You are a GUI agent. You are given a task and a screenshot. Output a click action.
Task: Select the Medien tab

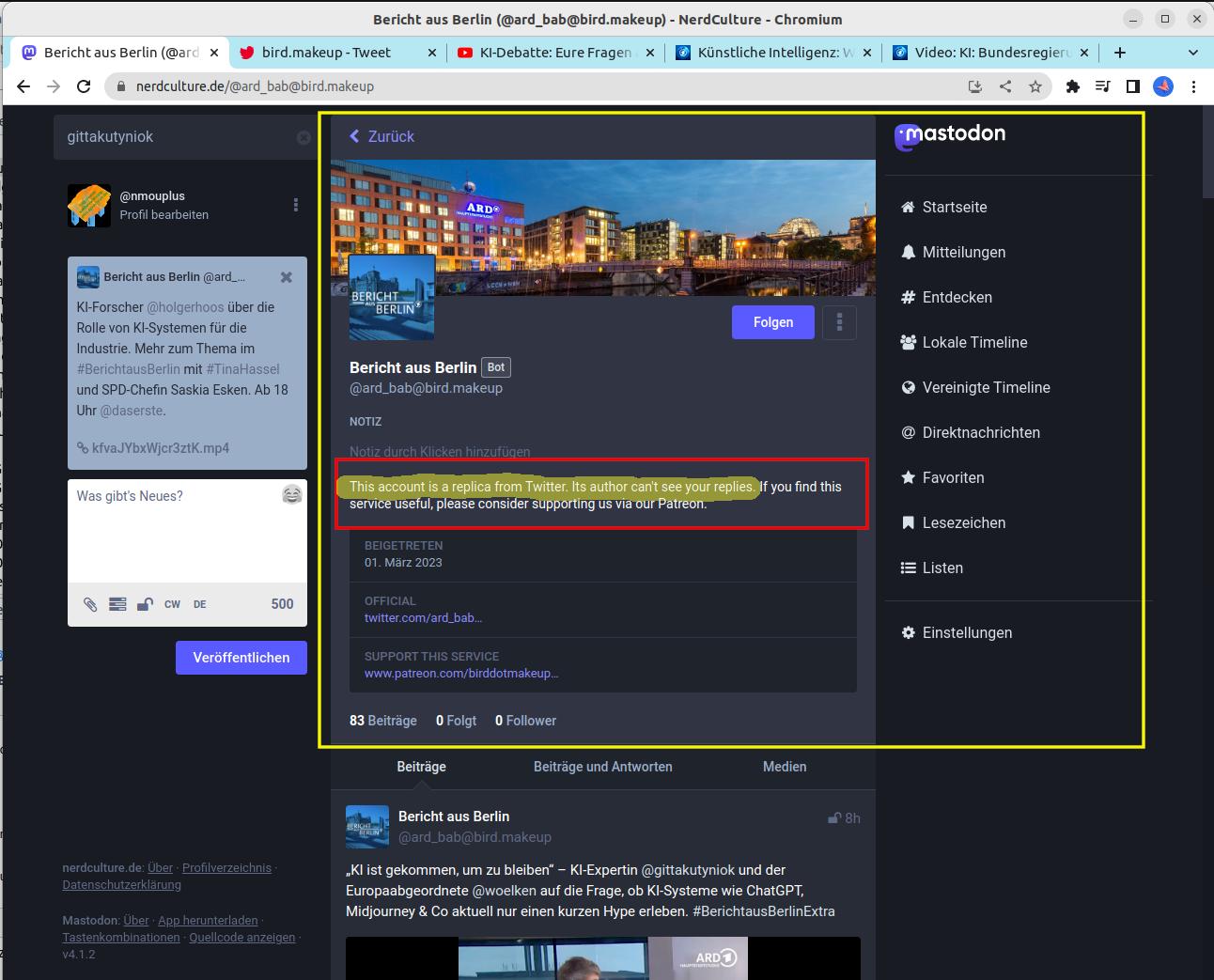pyautogui.click(x=785, y=767)
